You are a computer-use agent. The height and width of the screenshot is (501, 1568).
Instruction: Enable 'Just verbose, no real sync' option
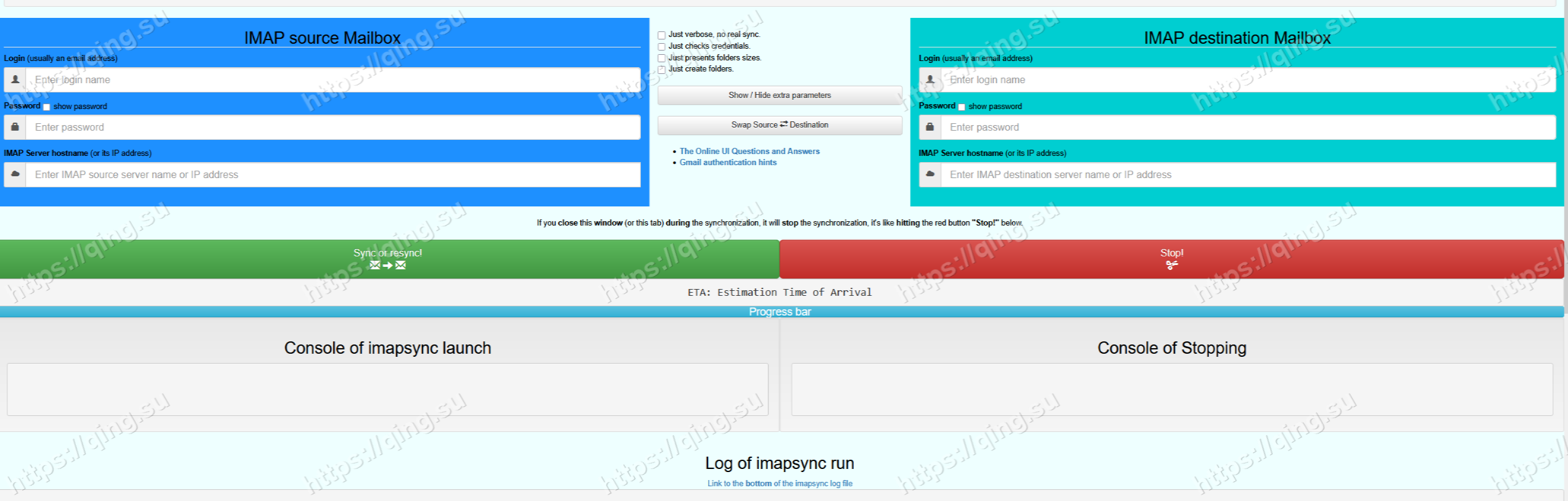coord(661,35)
